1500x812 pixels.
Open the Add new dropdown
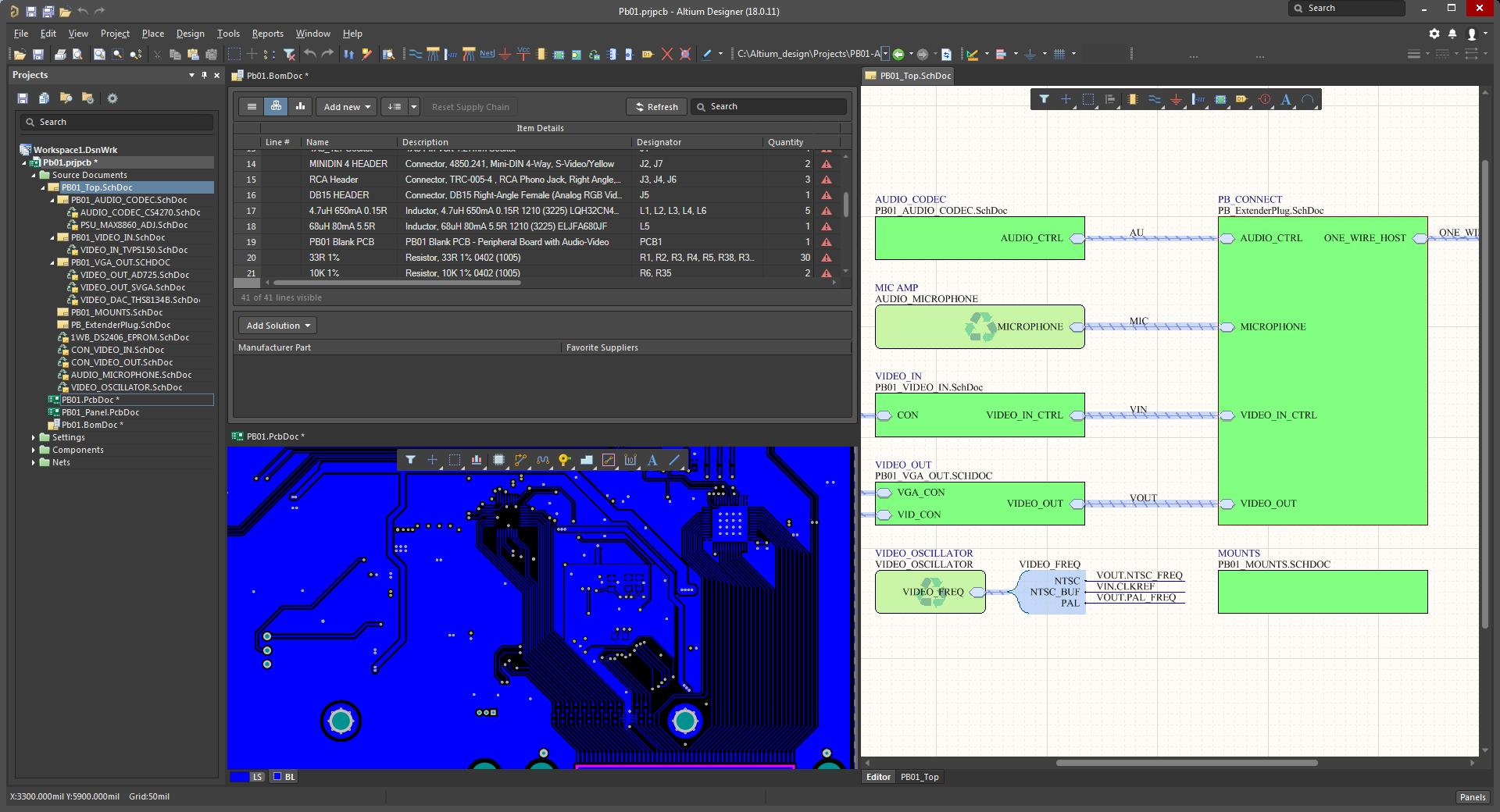tap(346, 107)
